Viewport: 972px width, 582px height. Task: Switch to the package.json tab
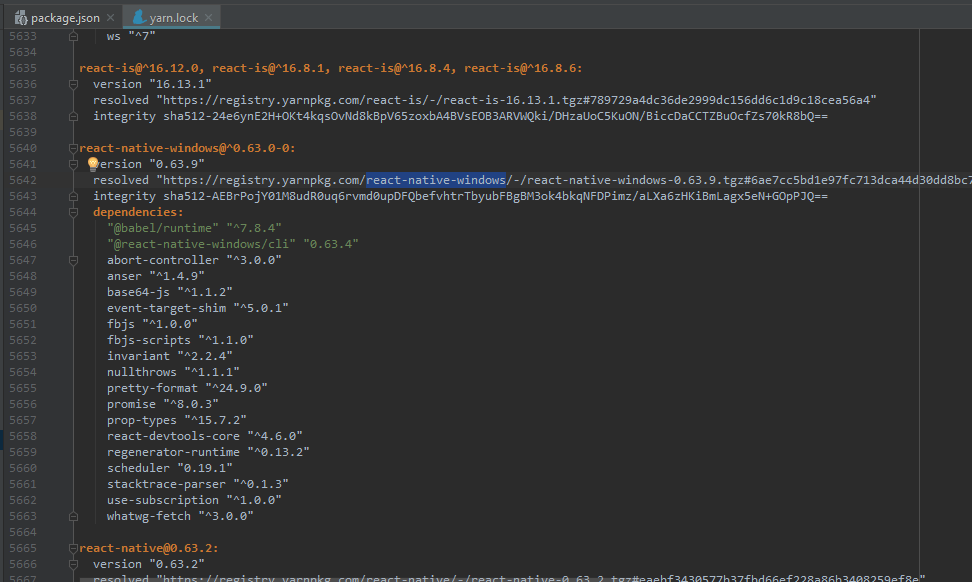click(60, 17)
